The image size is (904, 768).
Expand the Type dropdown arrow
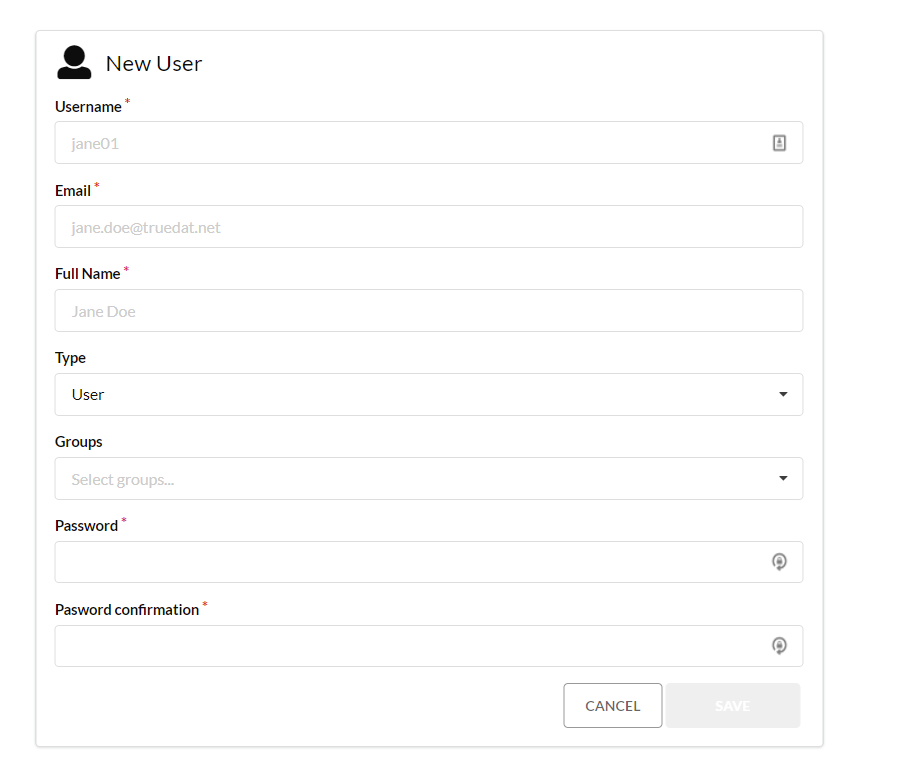pyautogui.click(x=783, y=394)
